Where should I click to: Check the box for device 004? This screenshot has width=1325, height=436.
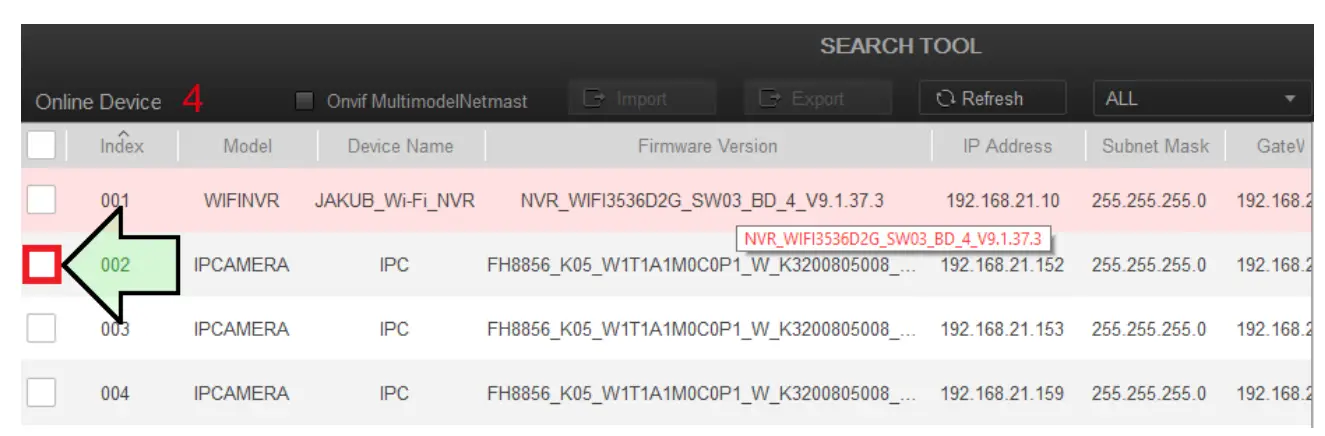pyautogui.click(x=41, y=392)
